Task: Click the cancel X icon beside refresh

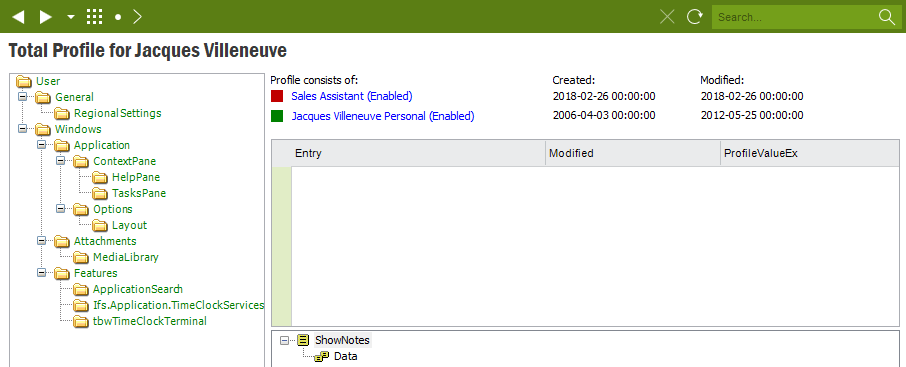Action: tap(667, 17)
